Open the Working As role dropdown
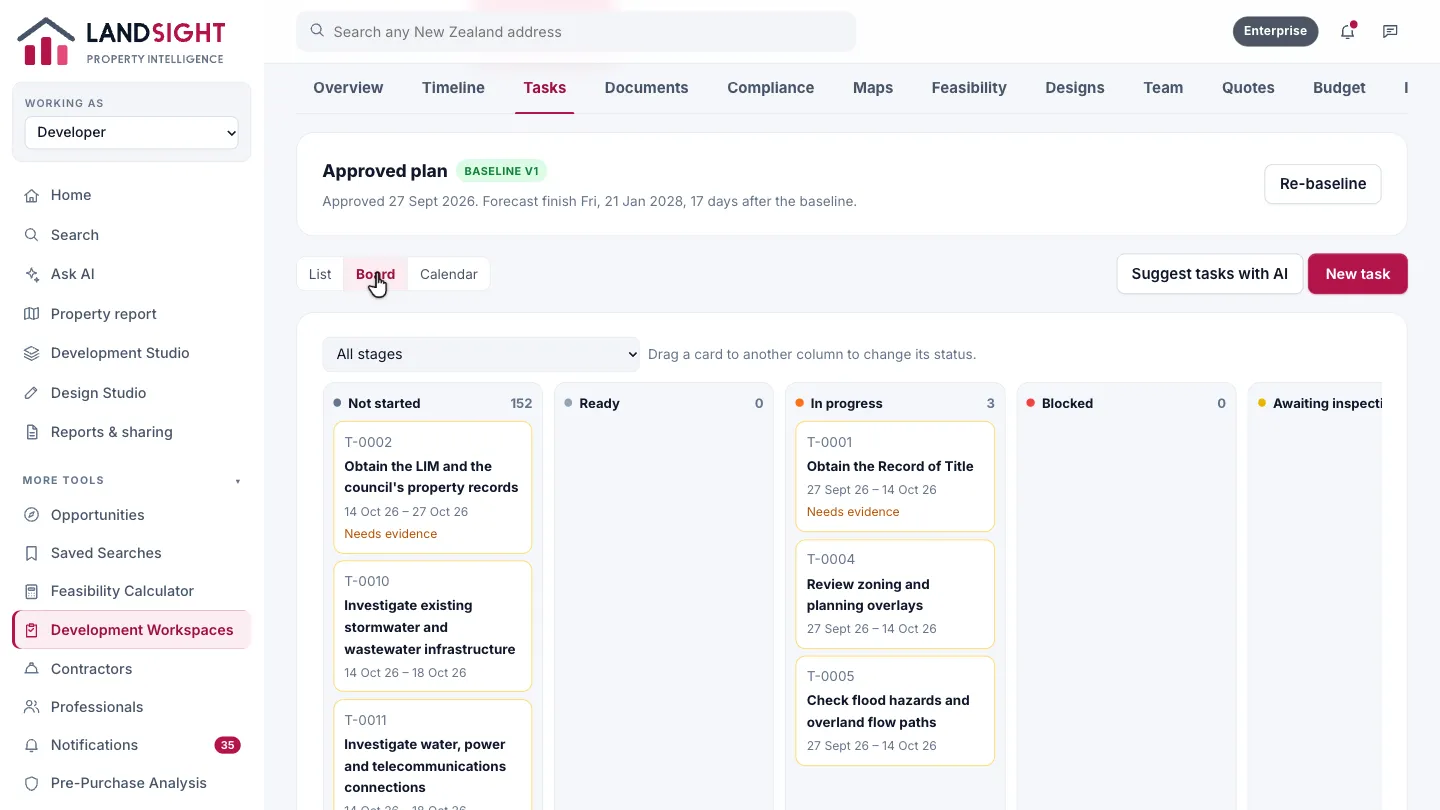 point(132,132)
